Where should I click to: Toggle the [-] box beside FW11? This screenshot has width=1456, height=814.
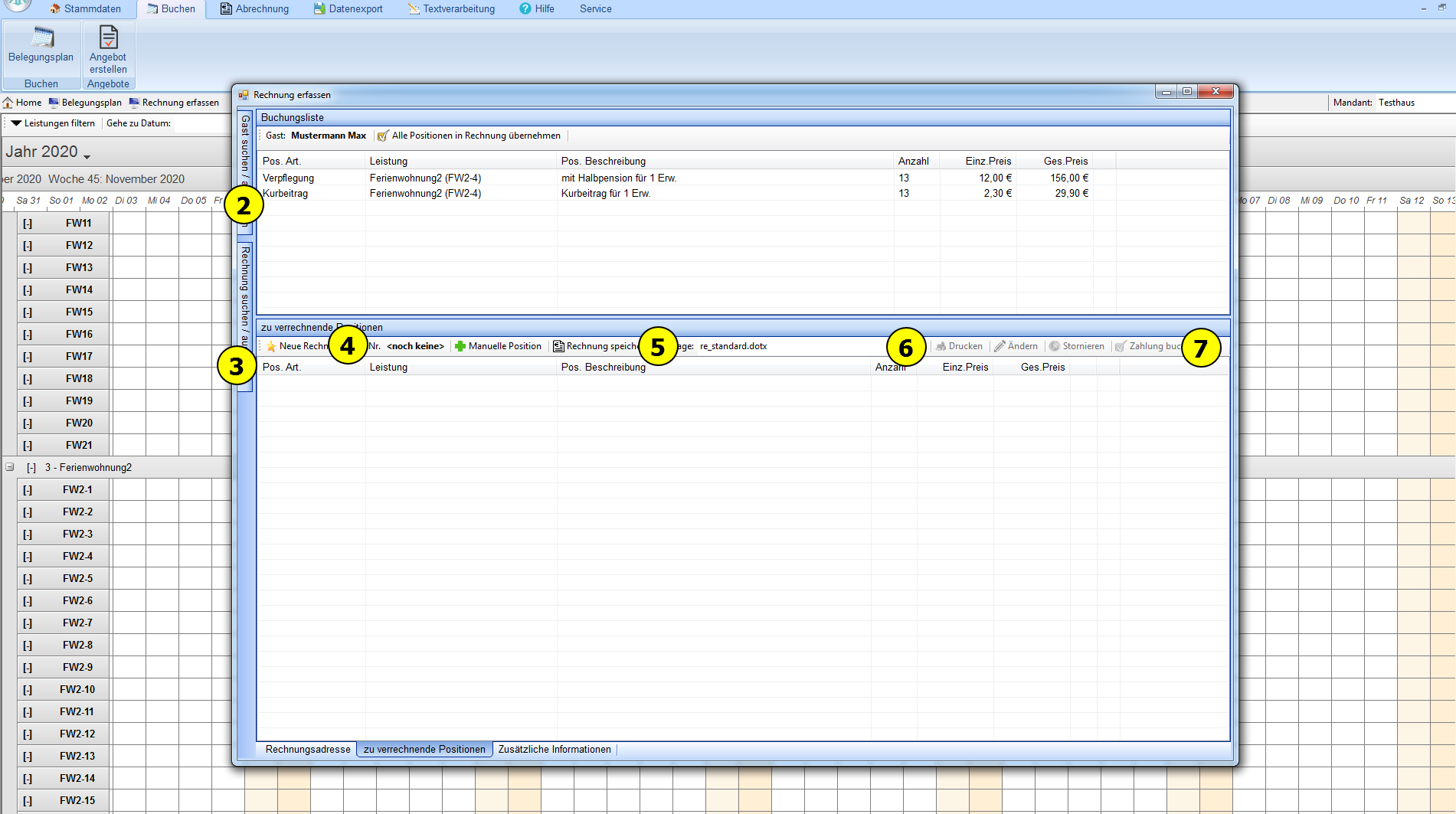click(28, 224)
